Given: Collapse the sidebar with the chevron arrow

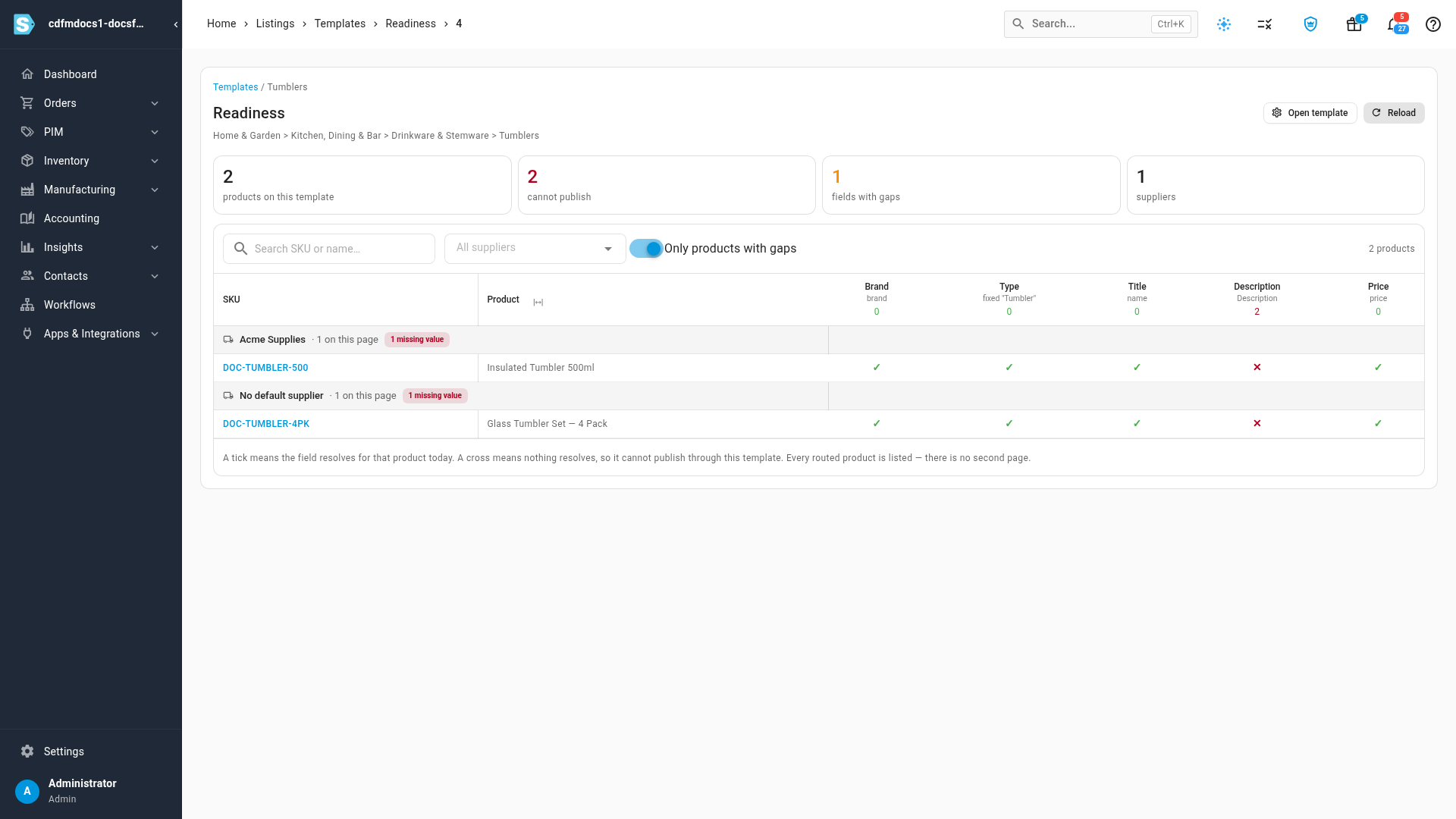Looking at the screenshot, I should (176, 24).
